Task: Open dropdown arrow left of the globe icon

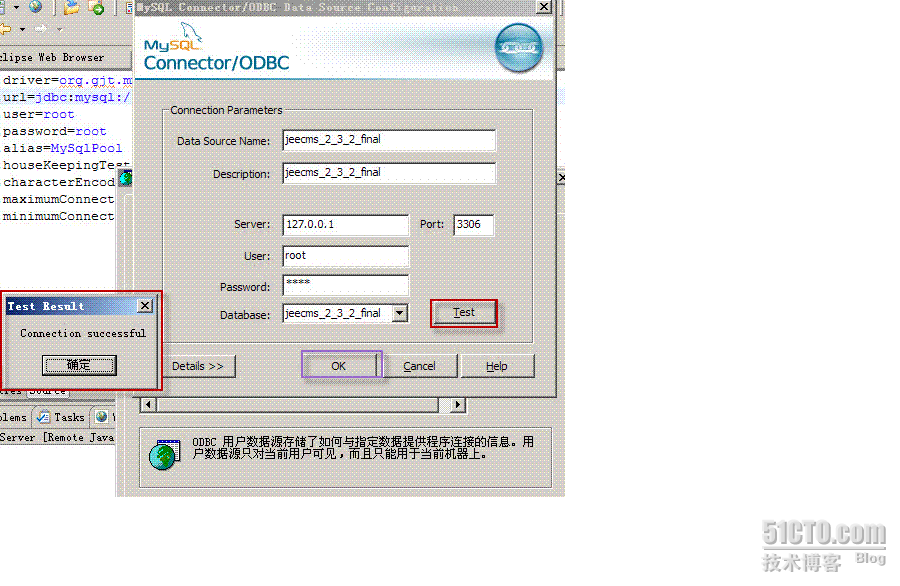Action: pos(17,7)
